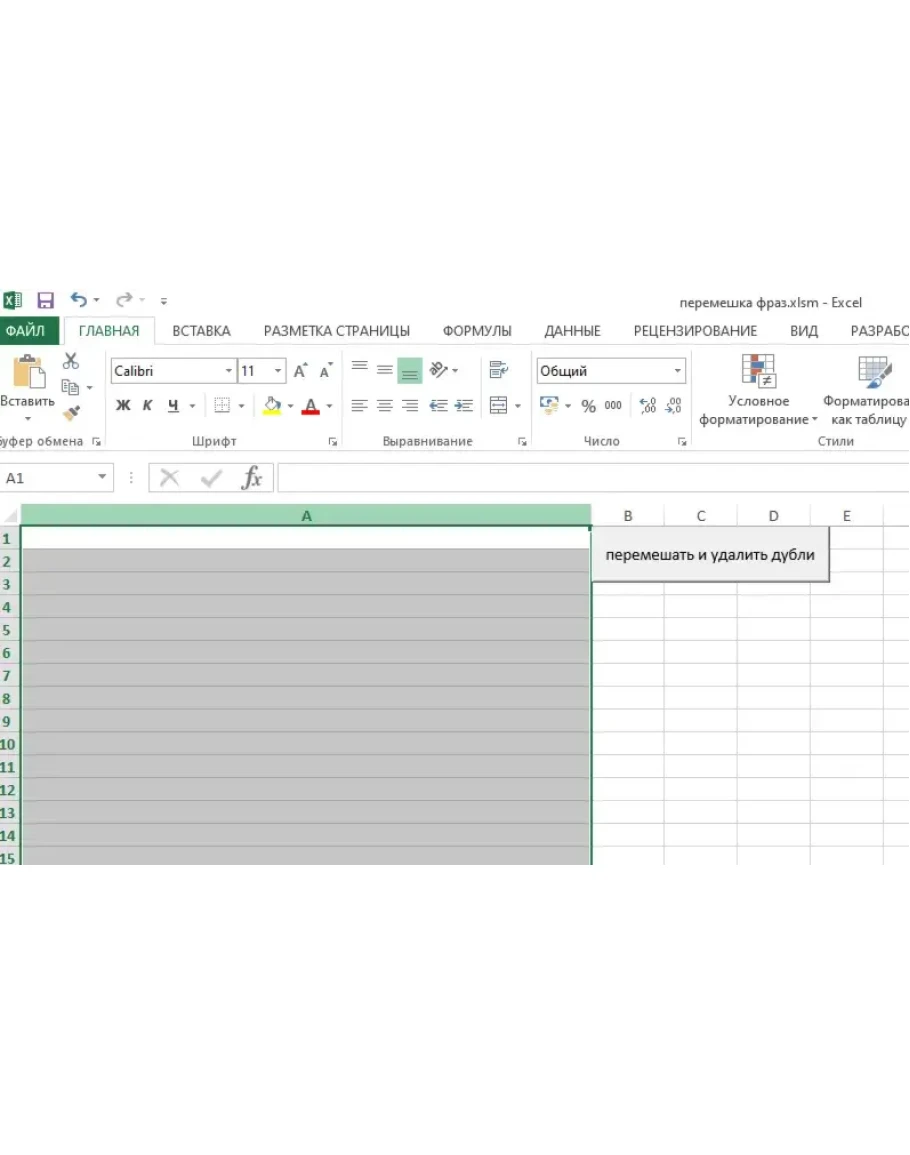Click the Wrap Text icon
The image size is (910, 1155).
click(x=499, y=370)
